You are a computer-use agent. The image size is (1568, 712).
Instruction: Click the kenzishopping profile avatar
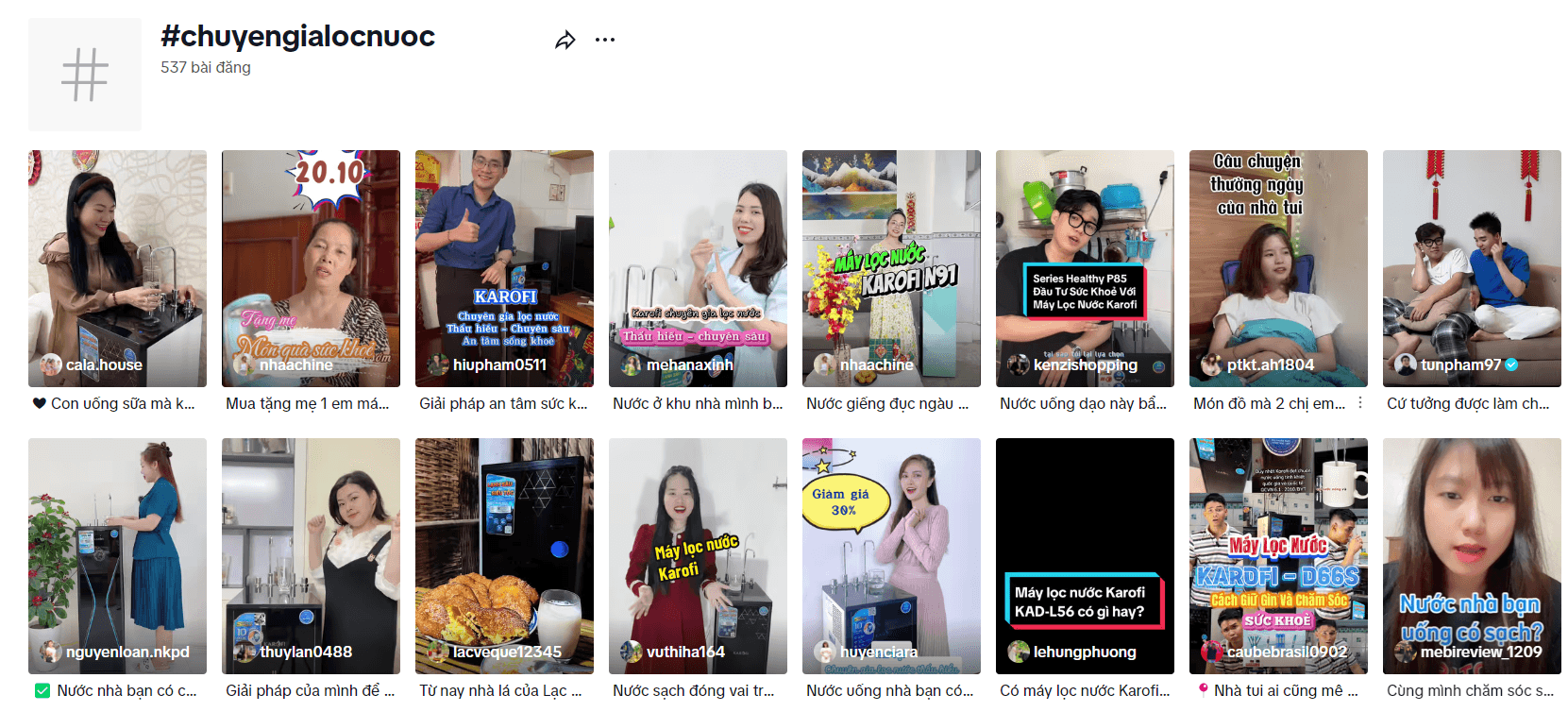point(1019,364)
